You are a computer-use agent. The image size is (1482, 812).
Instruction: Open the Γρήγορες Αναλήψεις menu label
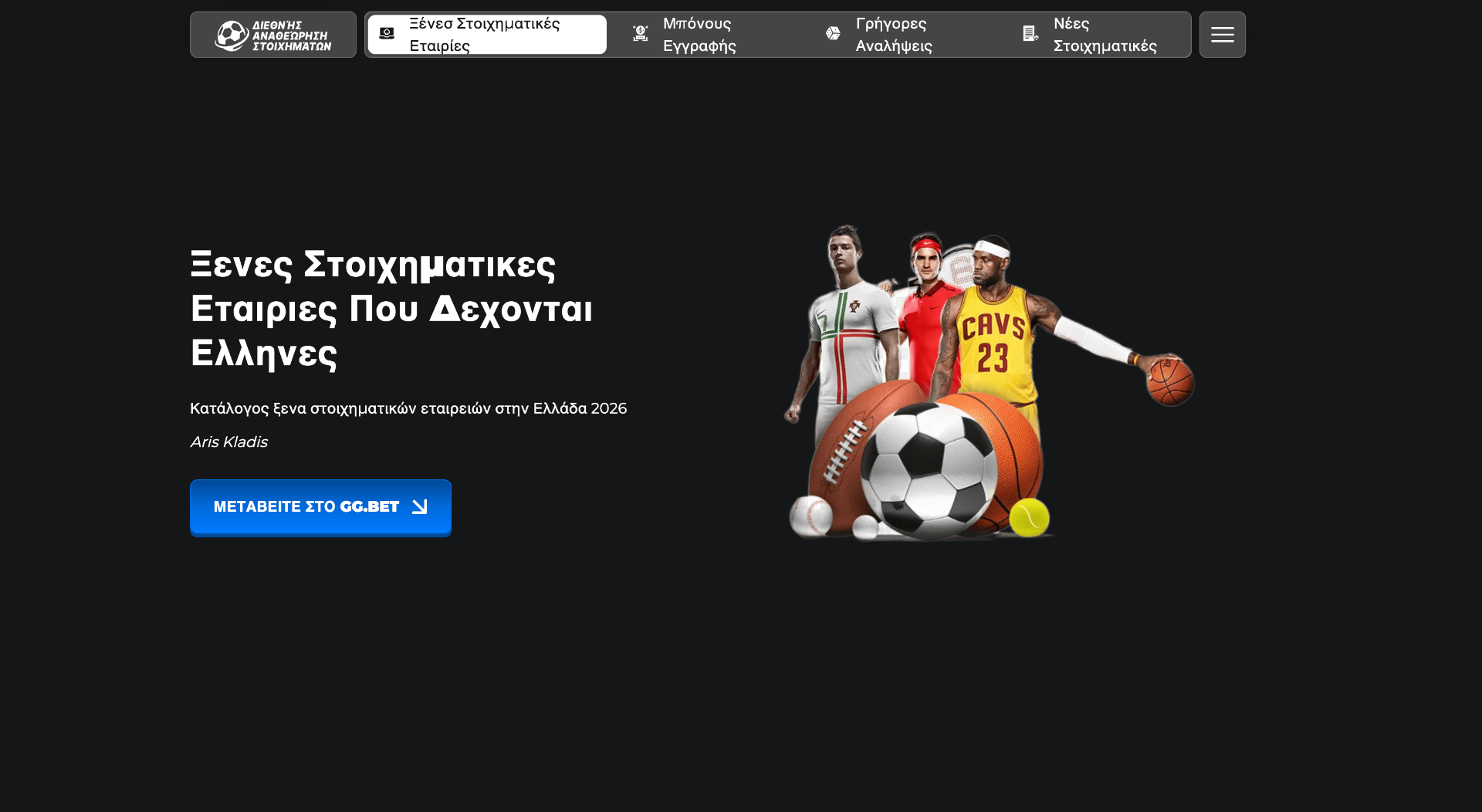click(893, 35)
